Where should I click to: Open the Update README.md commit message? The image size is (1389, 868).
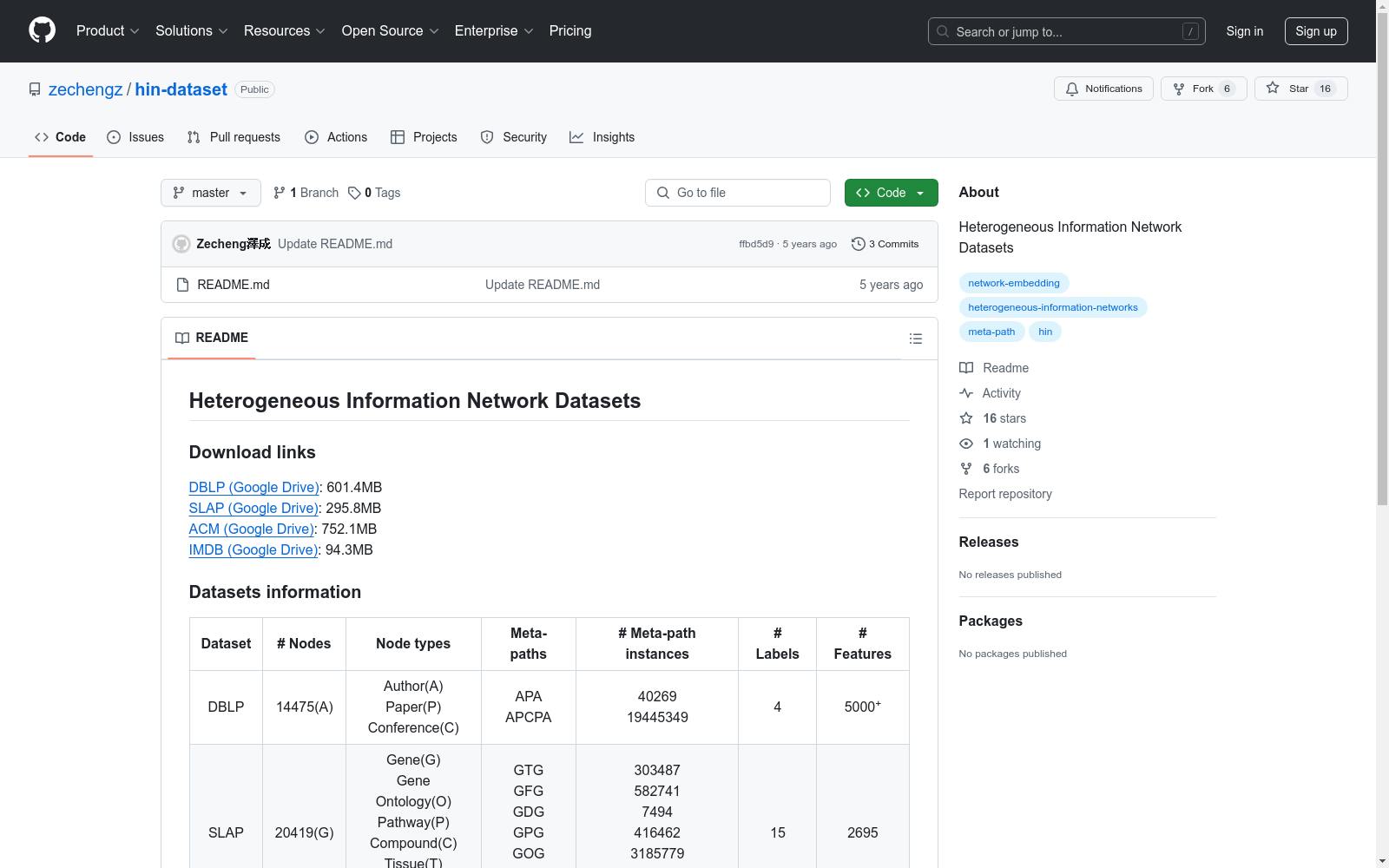335,244
